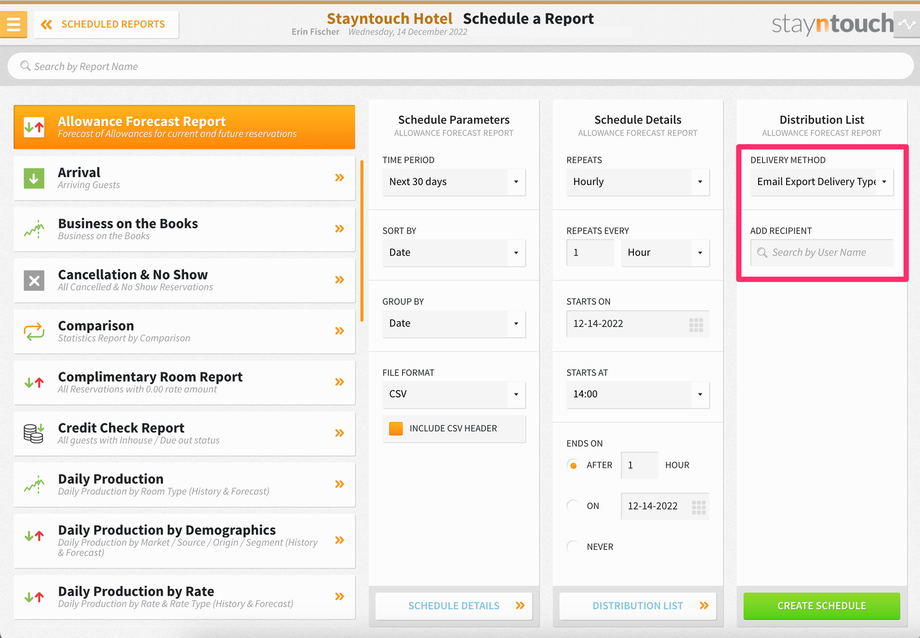
Task: Open the Sort By dropdown
Action: point(454,252)
